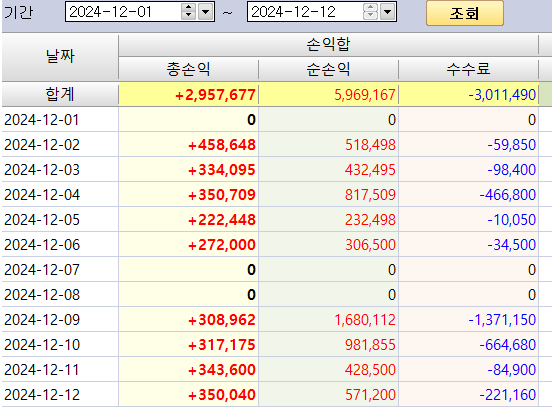
Task: Increase the start date with up spinner
Action: (189, 8)
